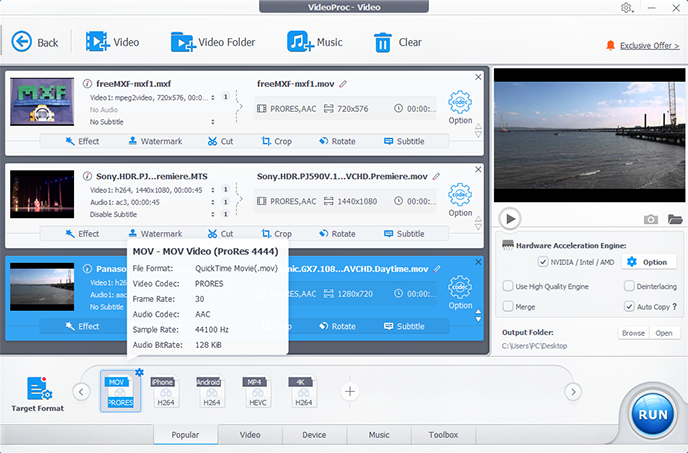Toggle the Auto Copy checkbox

coord(629,306)
